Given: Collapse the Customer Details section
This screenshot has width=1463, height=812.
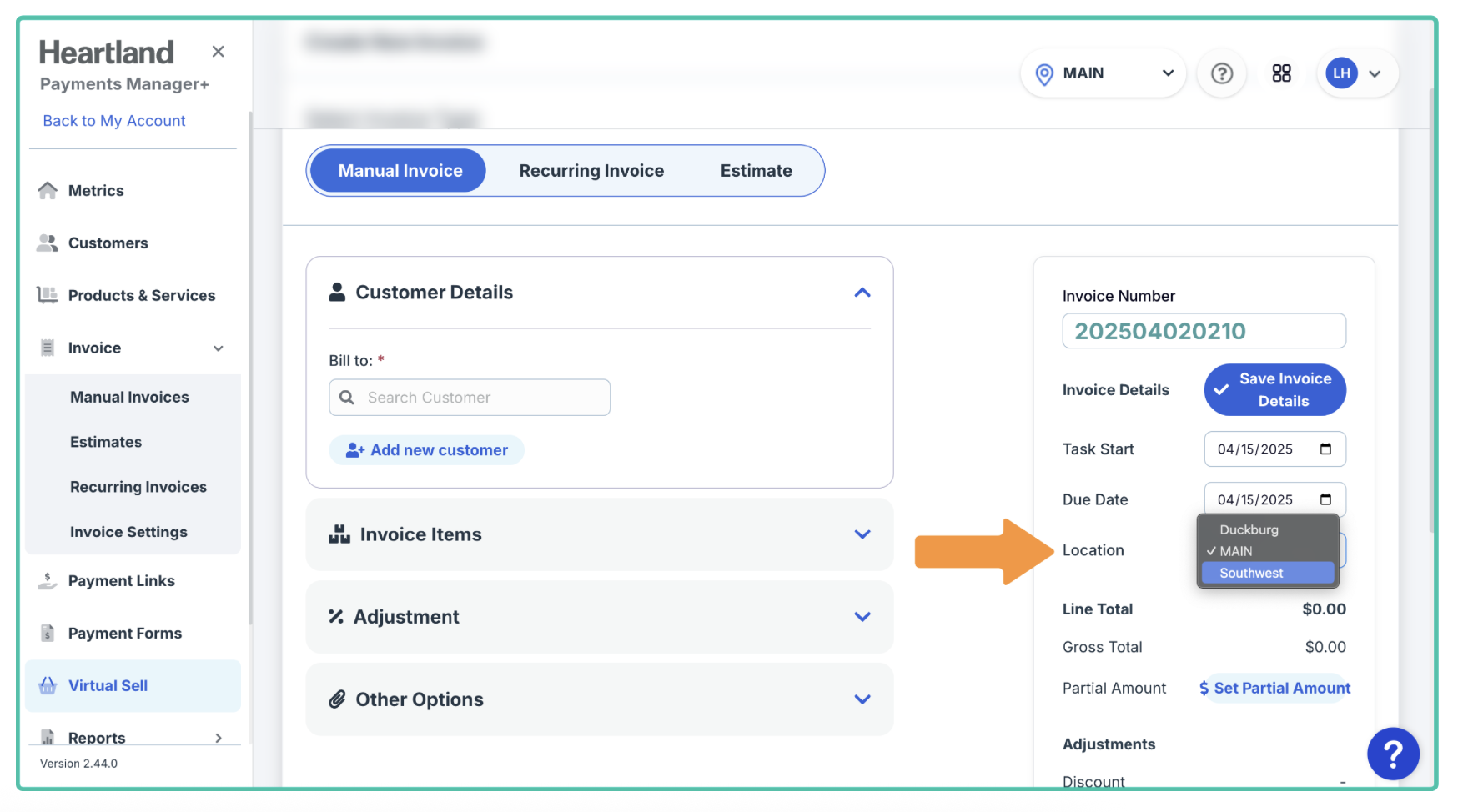Looking at the screenshot, I should coord(862,293).
